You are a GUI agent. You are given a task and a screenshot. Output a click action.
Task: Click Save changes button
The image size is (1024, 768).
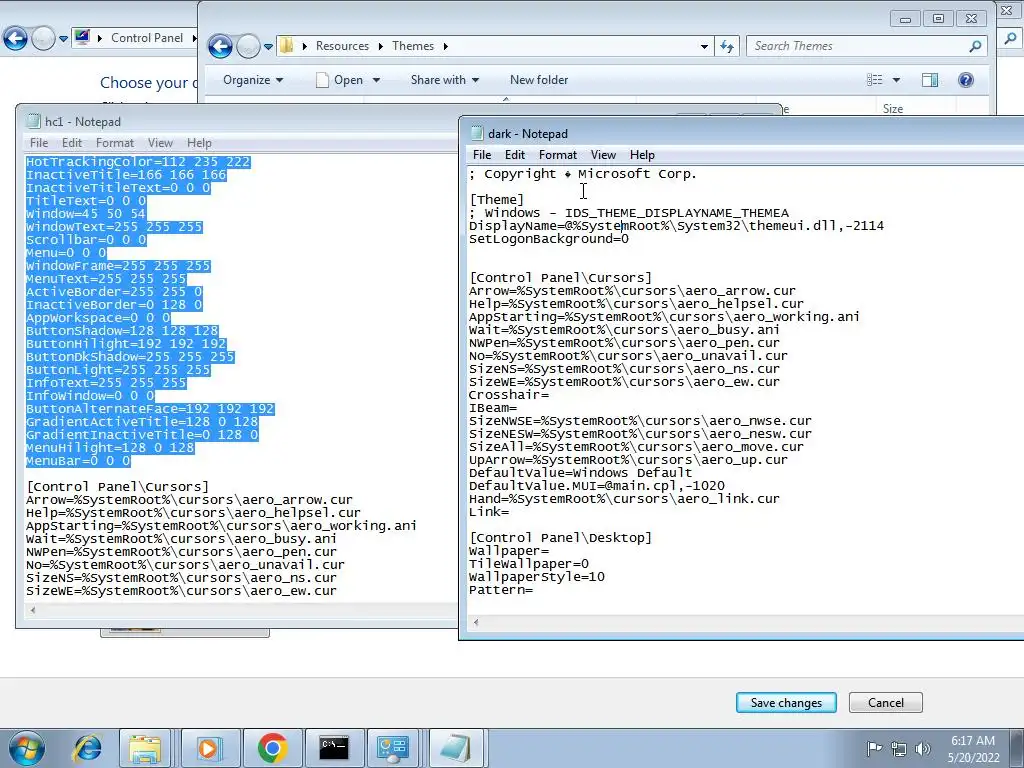click(x=786, y=703)
